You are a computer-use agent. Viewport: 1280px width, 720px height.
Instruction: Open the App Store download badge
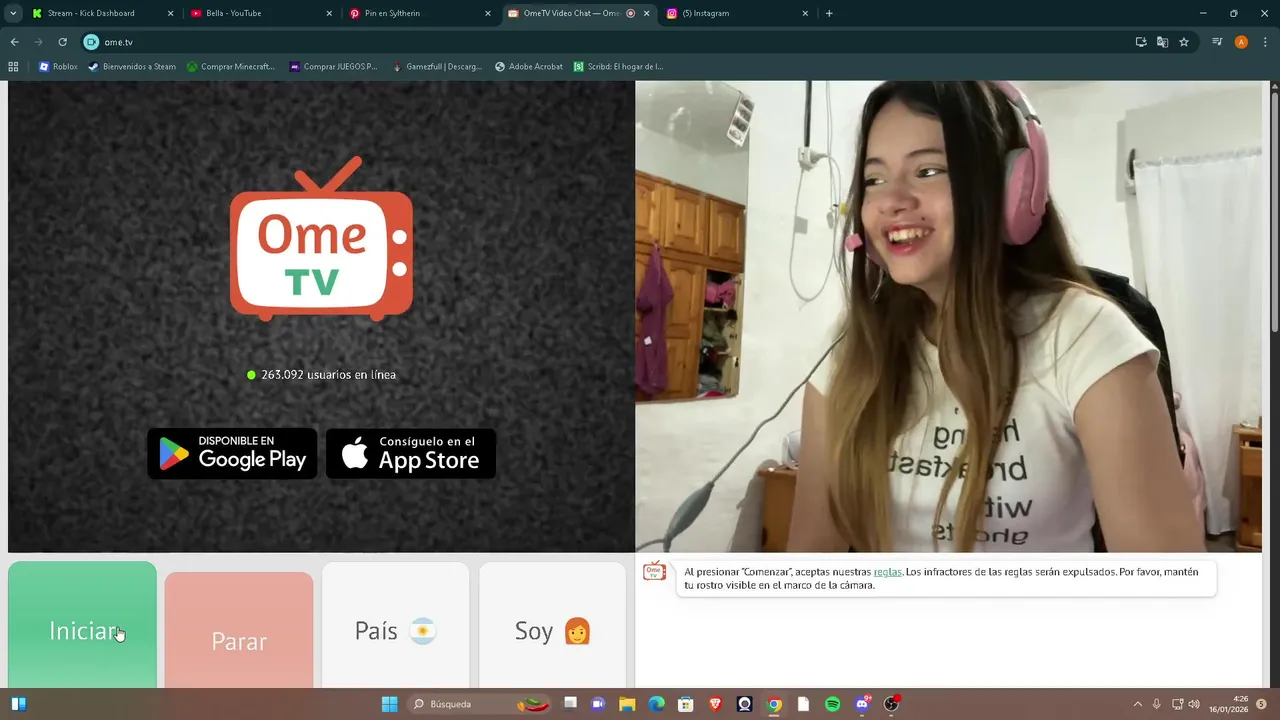411,454
